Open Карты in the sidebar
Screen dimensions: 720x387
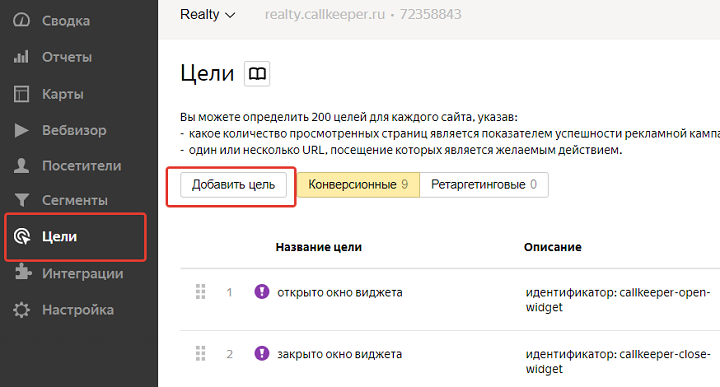pos(63,94)
